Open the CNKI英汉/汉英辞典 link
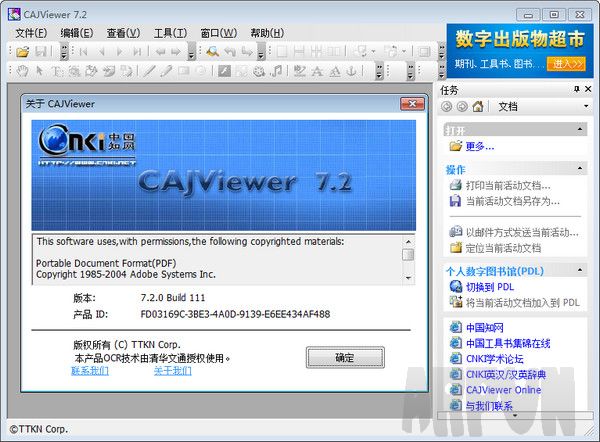This screenshot has height=442, width=600. tap(506, 374)
